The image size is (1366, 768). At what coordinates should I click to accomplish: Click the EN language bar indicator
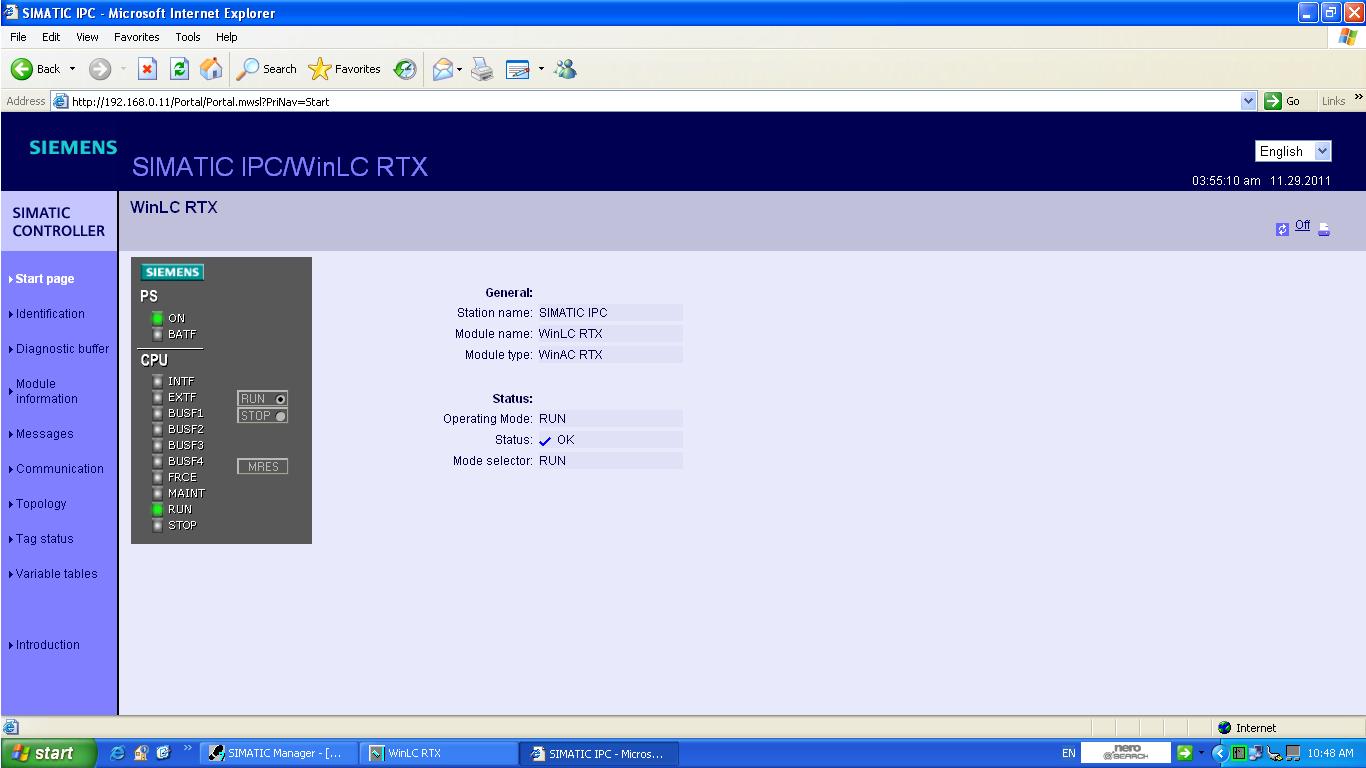point(1068,753)
